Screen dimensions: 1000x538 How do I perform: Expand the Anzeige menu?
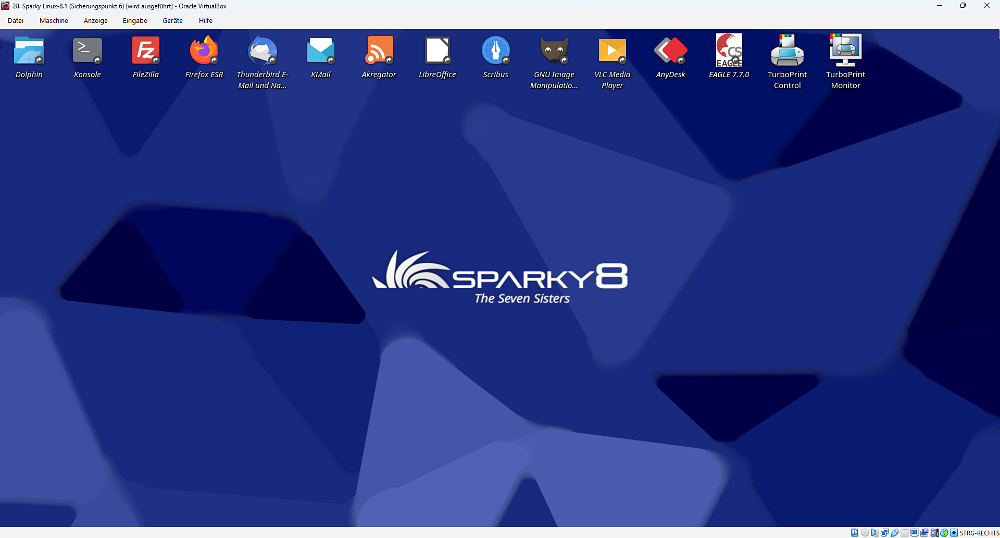(x=95, y=20)
